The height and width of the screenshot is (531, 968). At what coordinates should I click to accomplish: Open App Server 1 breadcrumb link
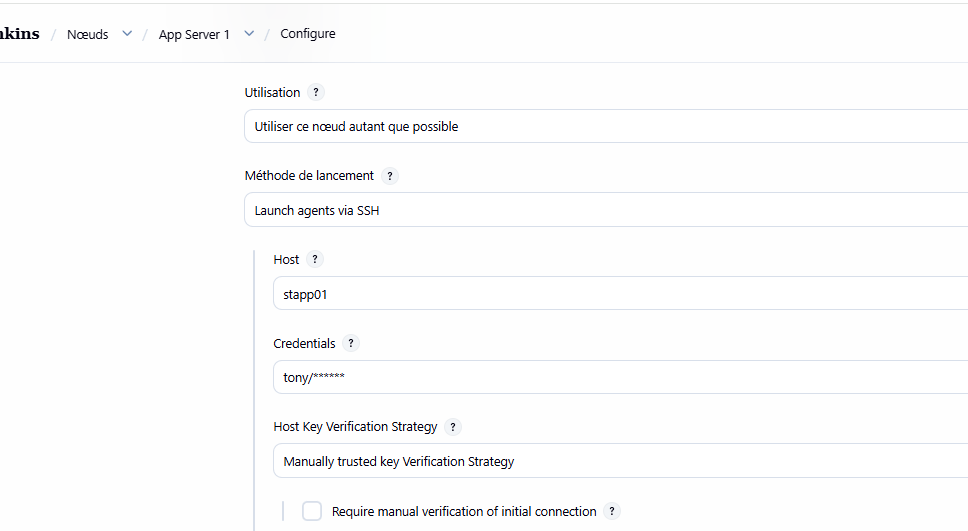pos(194,34)
